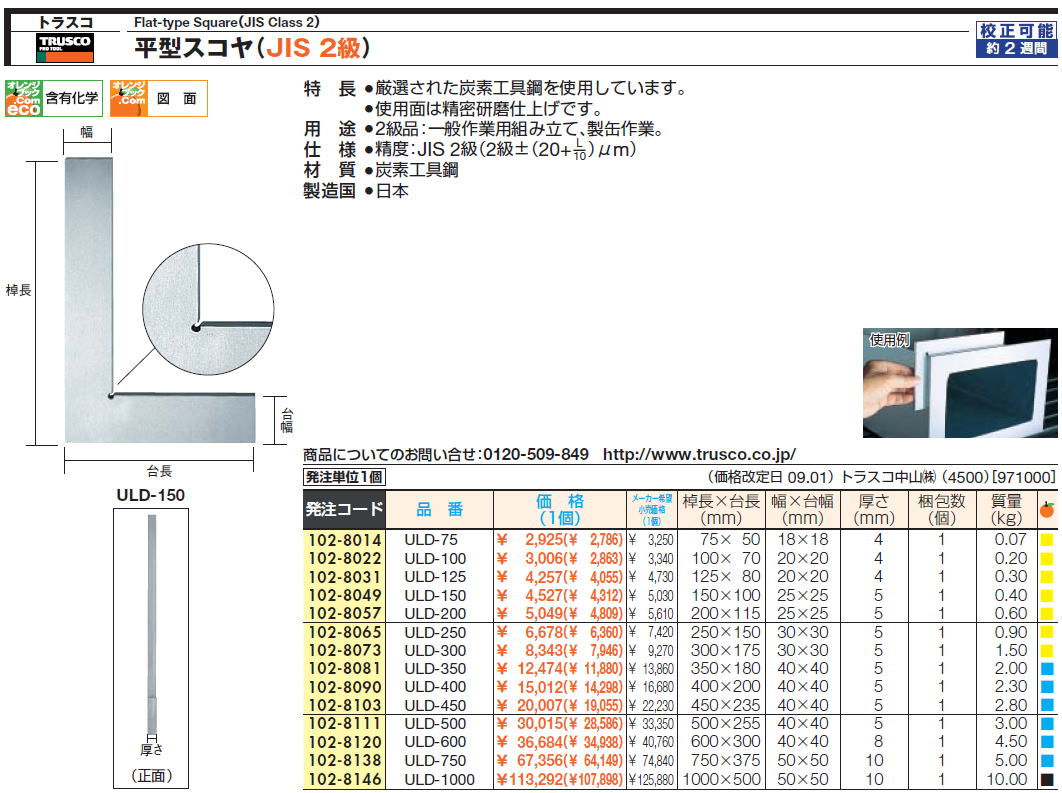
Task: Click the 品番 column header
Action: [440, 509]
